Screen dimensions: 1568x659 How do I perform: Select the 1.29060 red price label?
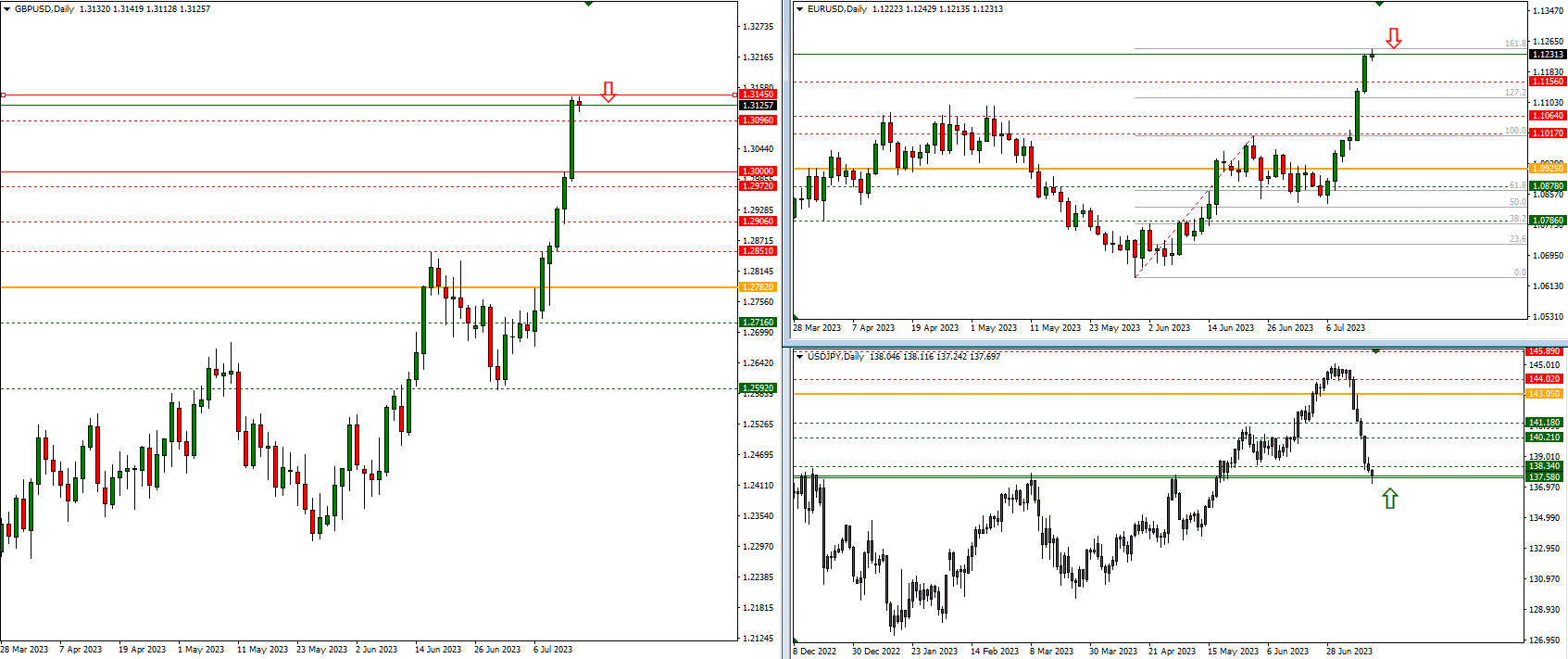pos(758,222)
